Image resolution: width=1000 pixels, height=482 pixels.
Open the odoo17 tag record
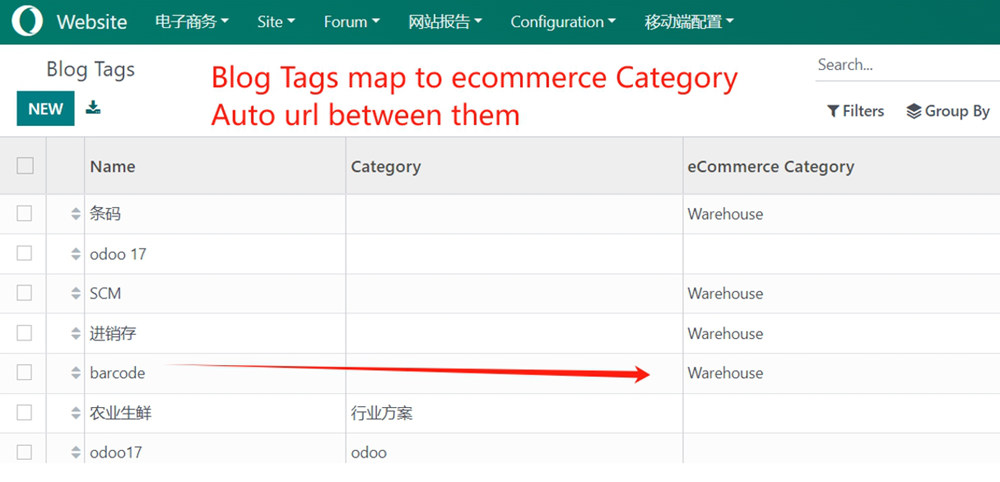(x=115, y=453)
